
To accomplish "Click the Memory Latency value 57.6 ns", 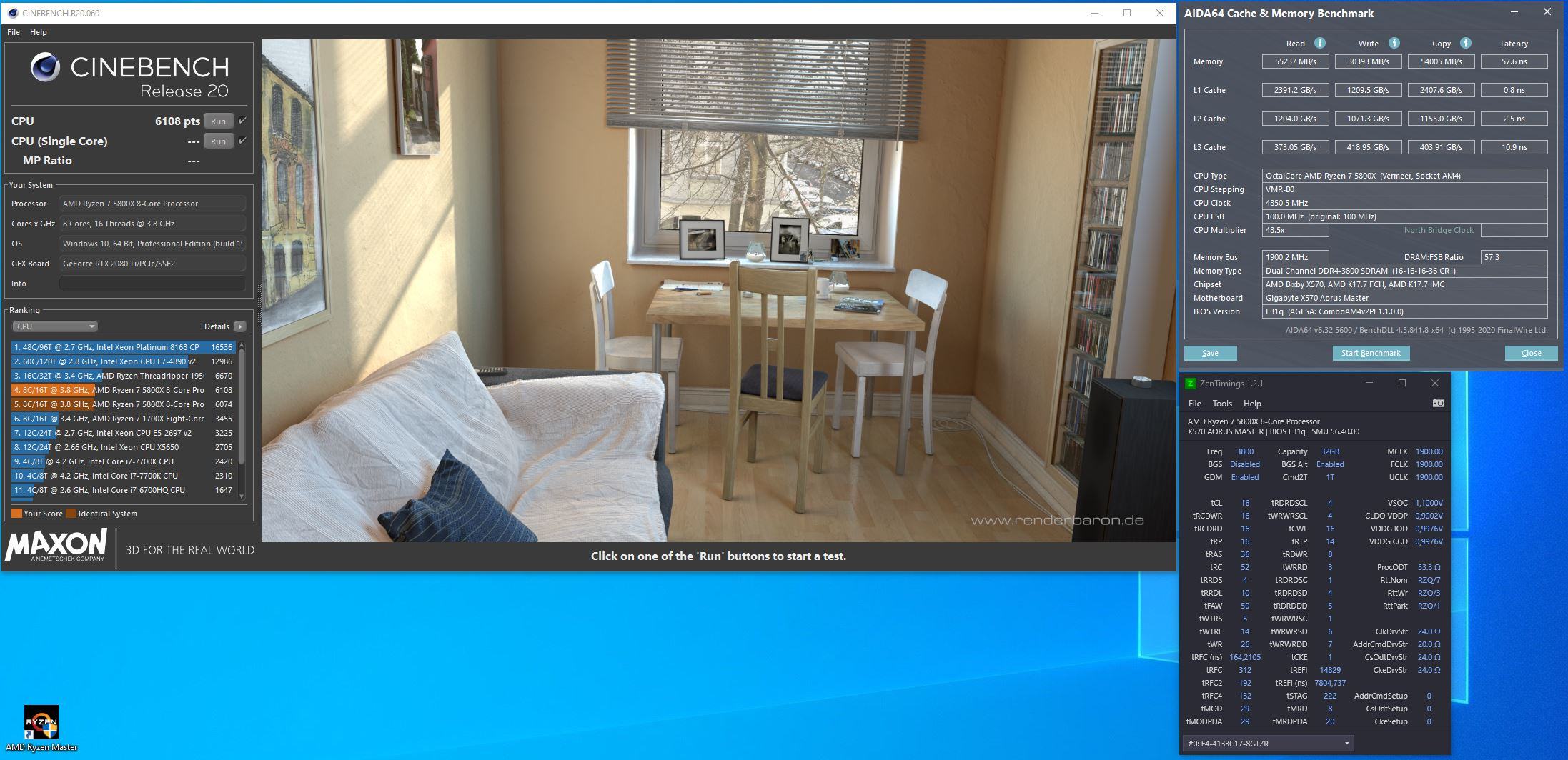I will 1514,61.
